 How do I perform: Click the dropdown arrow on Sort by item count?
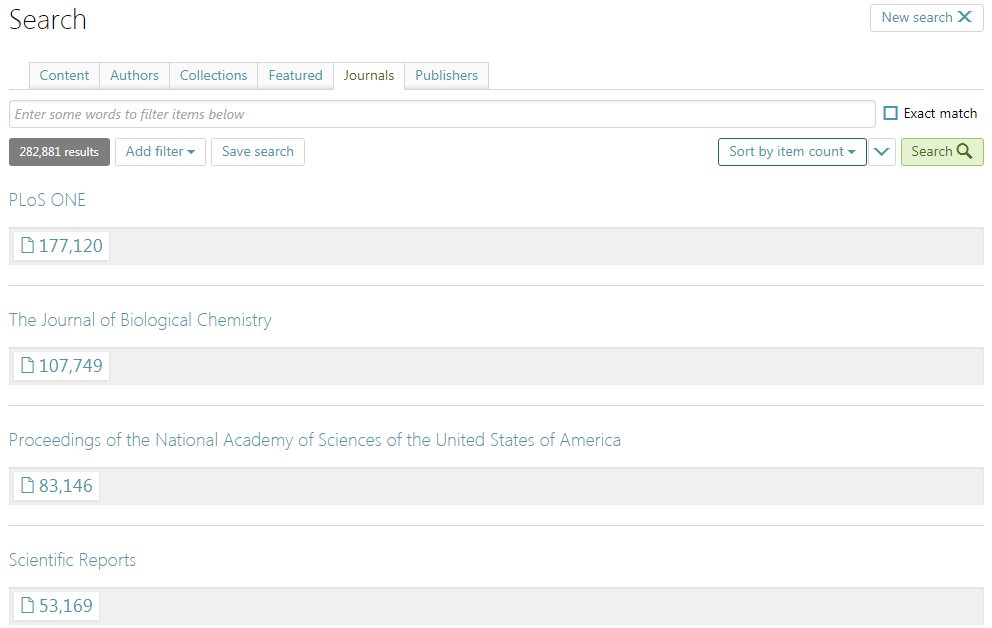coord(849,152)
